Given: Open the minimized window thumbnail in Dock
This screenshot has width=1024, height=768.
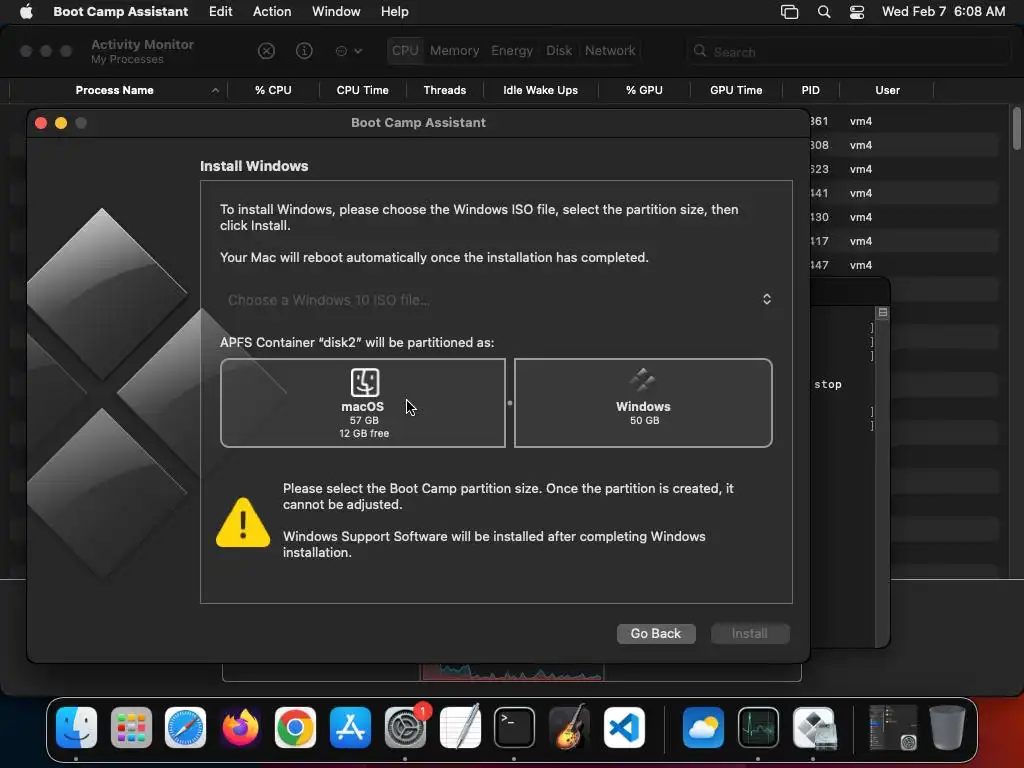Looking at the screenshot, I should point(892,727).
